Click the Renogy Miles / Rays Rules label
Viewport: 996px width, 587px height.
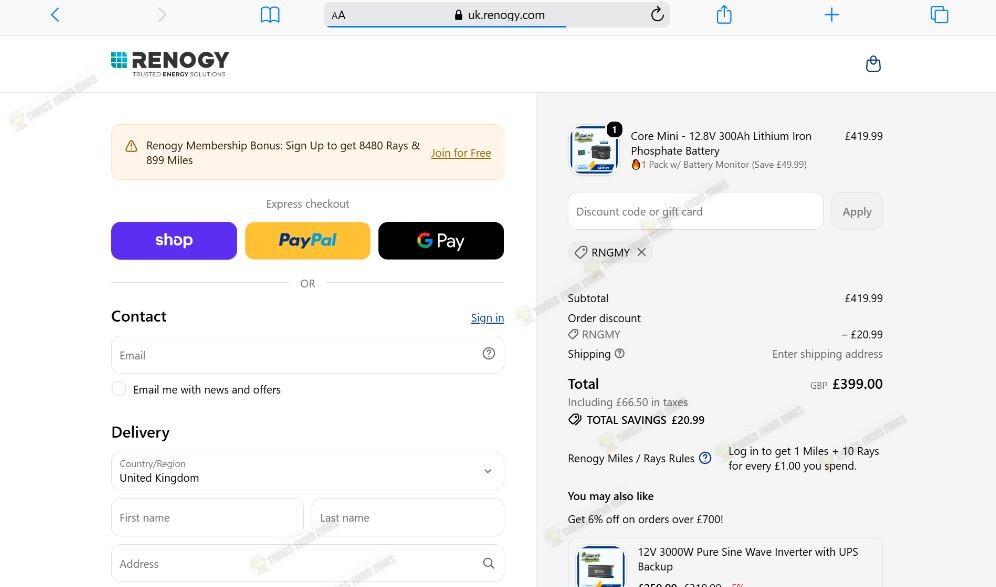[631, 458]
